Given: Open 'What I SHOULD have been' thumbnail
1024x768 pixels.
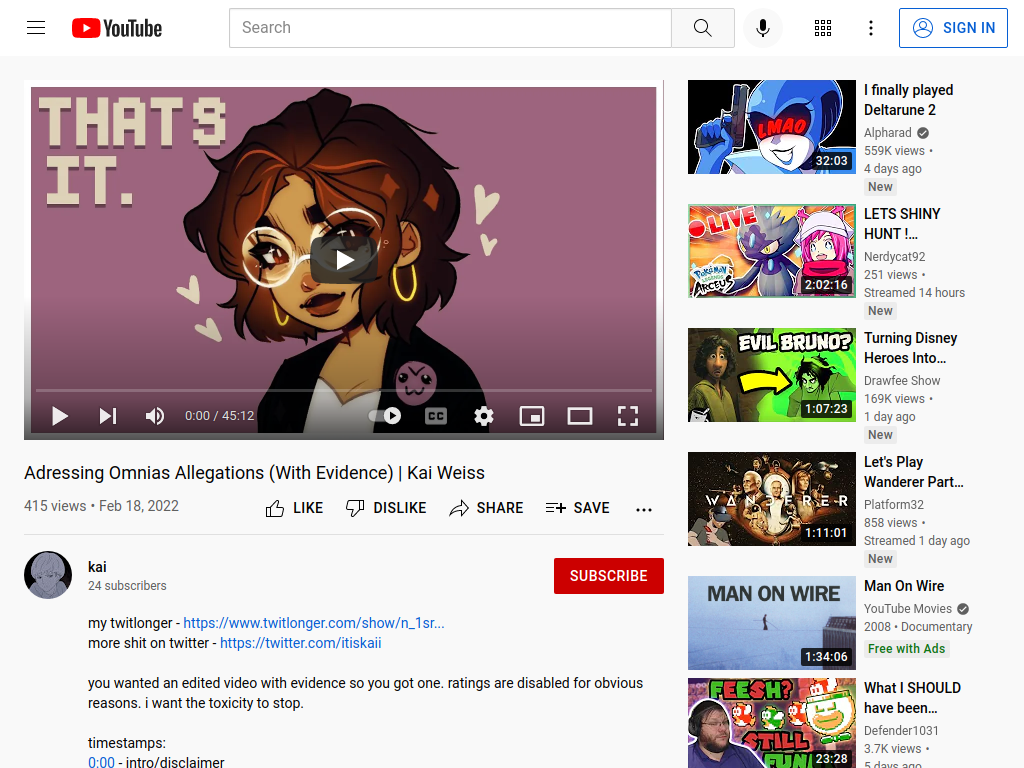Looking at the screenshot, I should [x=772, y=724].
